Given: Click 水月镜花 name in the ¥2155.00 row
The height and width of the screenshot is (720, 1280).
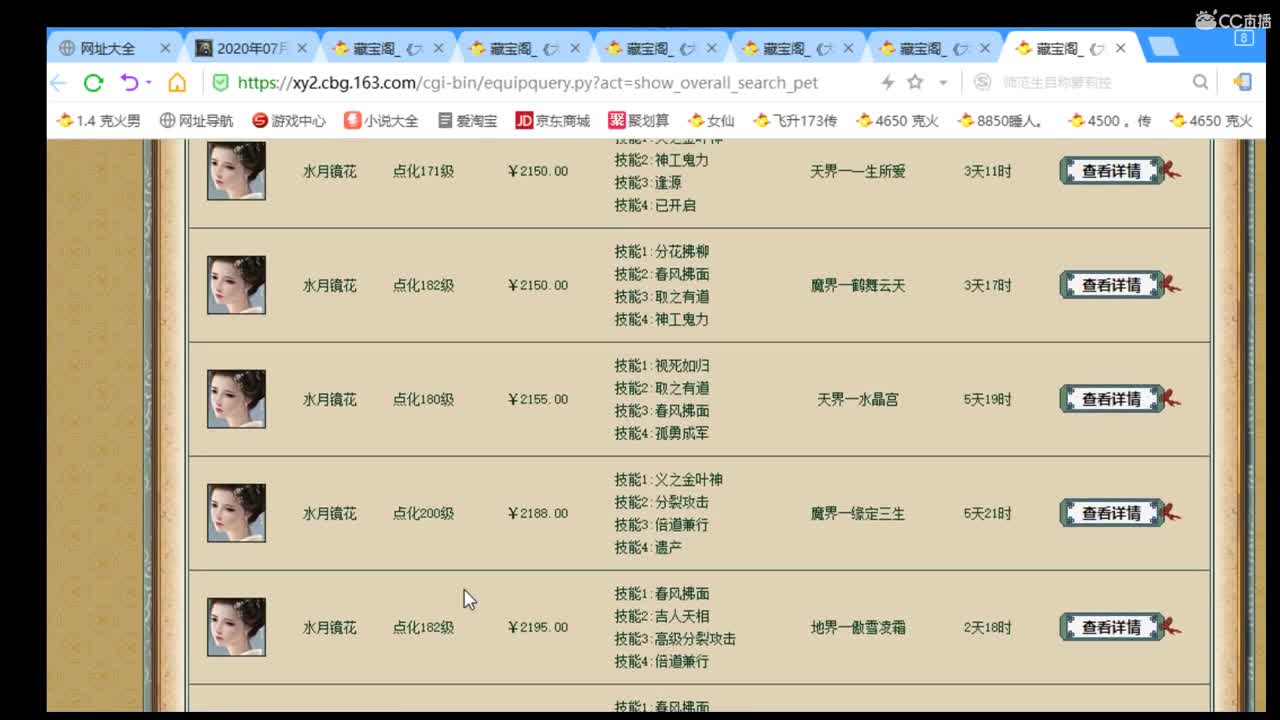Looking at the screenshot, I should pyautogui.click(x=329, y=399).
